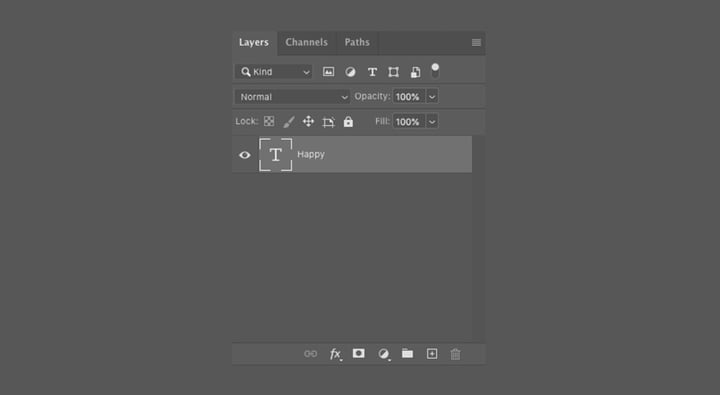Image resolution: width=720 pixels, height=395 pixels.
Task: Prevent auto-nesting into artboards lock
Action: (328, 122)
